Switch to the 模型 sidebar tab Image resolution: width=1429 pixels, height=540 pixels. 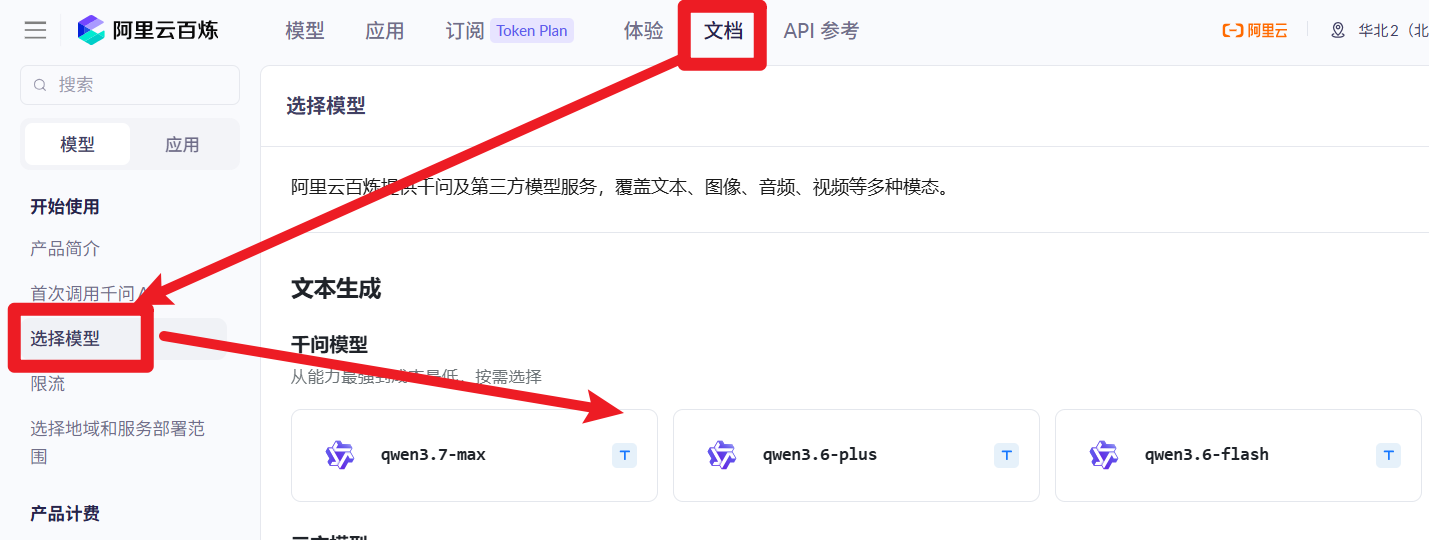coord(77,144)
